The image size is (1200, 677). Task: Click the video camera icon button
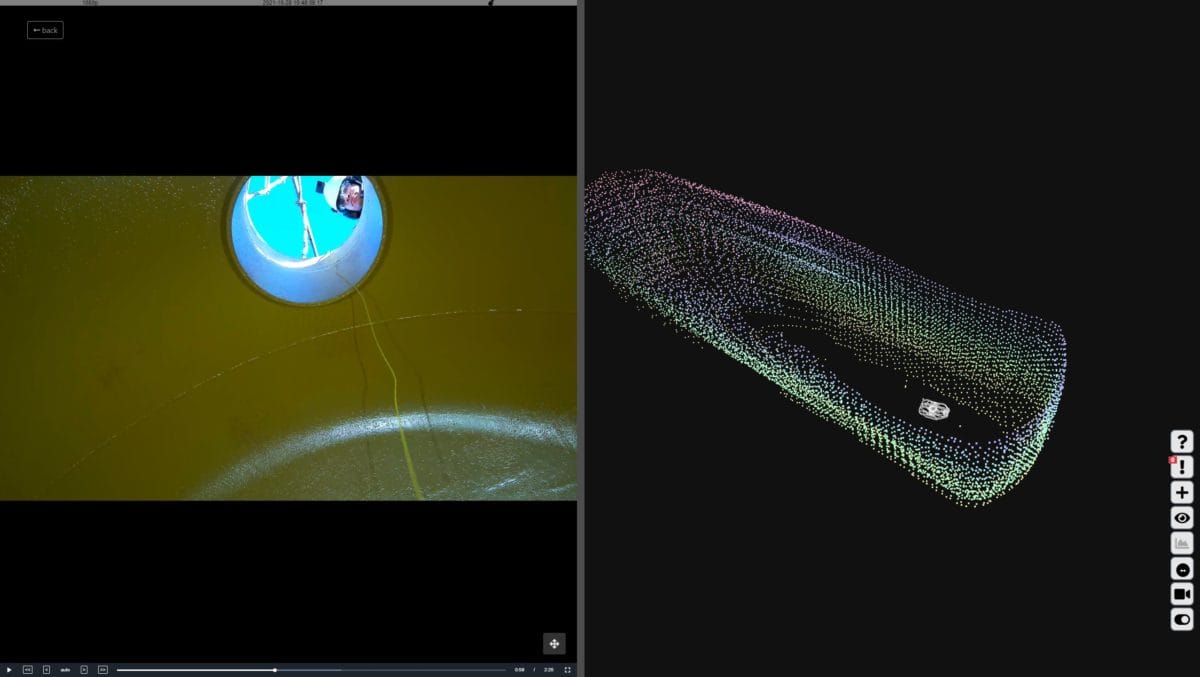(1182, 594)
